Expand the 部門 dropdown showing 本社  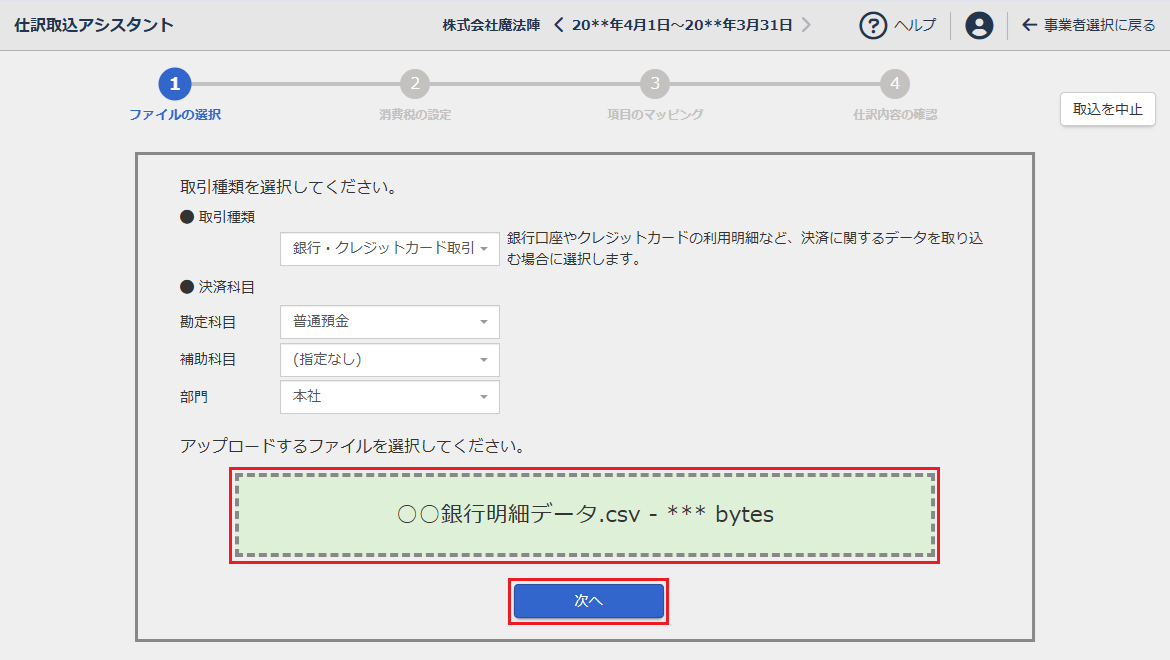tap(389, 397)
